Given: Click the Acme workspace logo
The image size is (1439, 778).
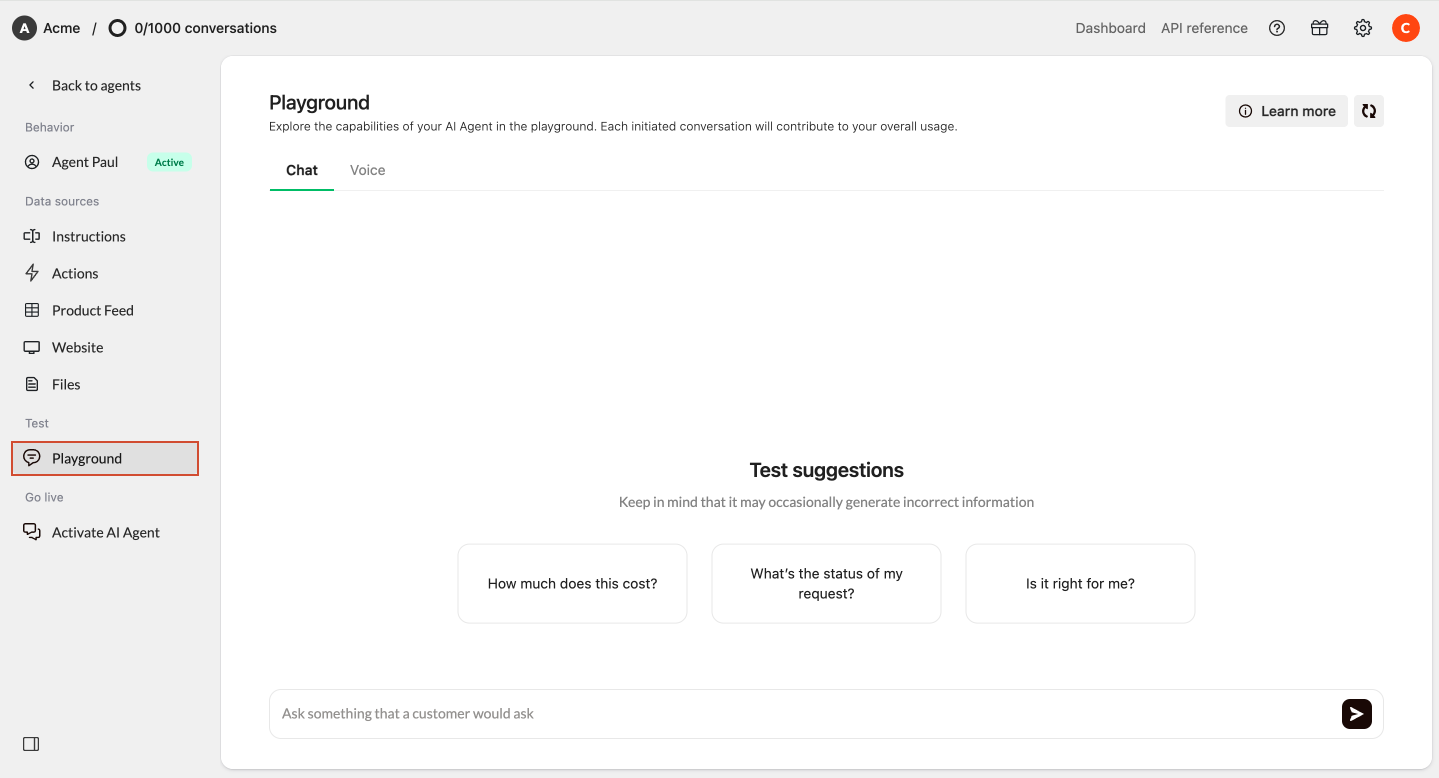Looking at the screenshot, I should coord(24,28).
